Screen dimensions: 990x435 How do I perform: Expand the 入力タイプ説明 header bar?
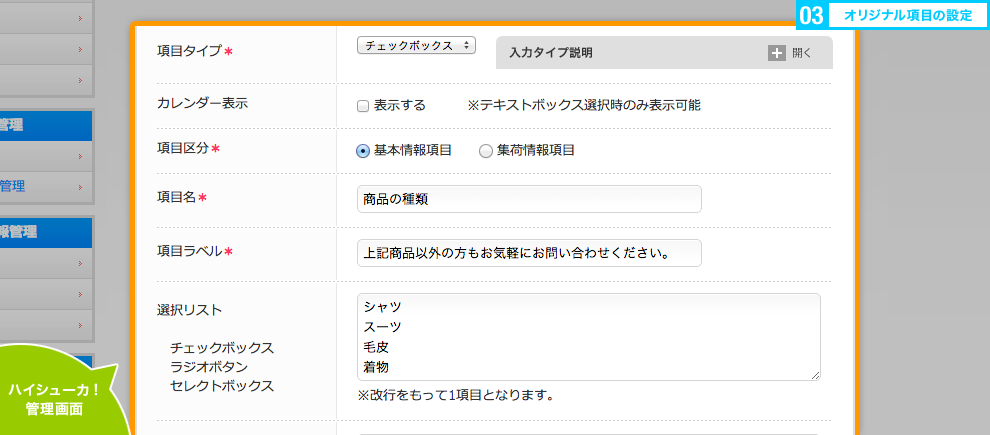(x=664, y=52)
